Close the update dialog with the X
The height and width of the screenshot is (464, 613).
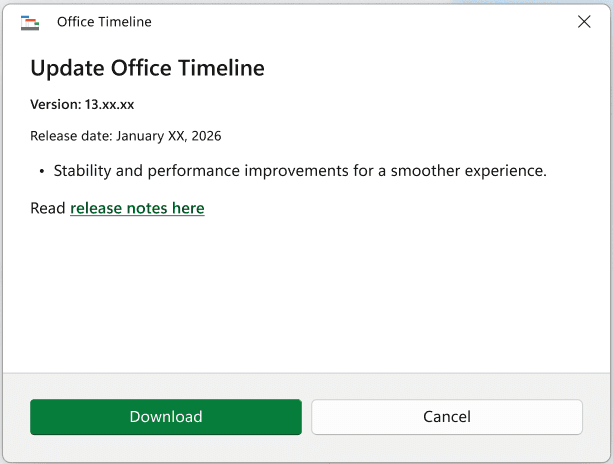(584, 22)
